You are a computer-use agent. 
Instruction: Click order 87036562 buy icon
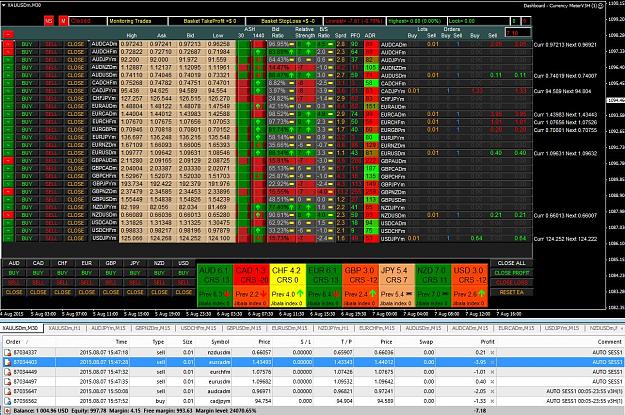8,401
